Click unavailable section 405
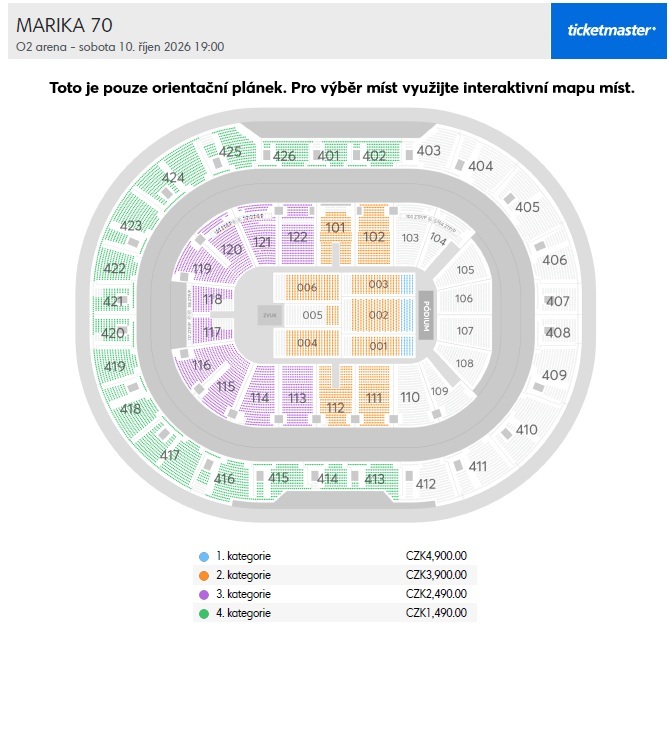Viewport: 670px width, 735px height. pyautogui.click(x=527, y=207)
